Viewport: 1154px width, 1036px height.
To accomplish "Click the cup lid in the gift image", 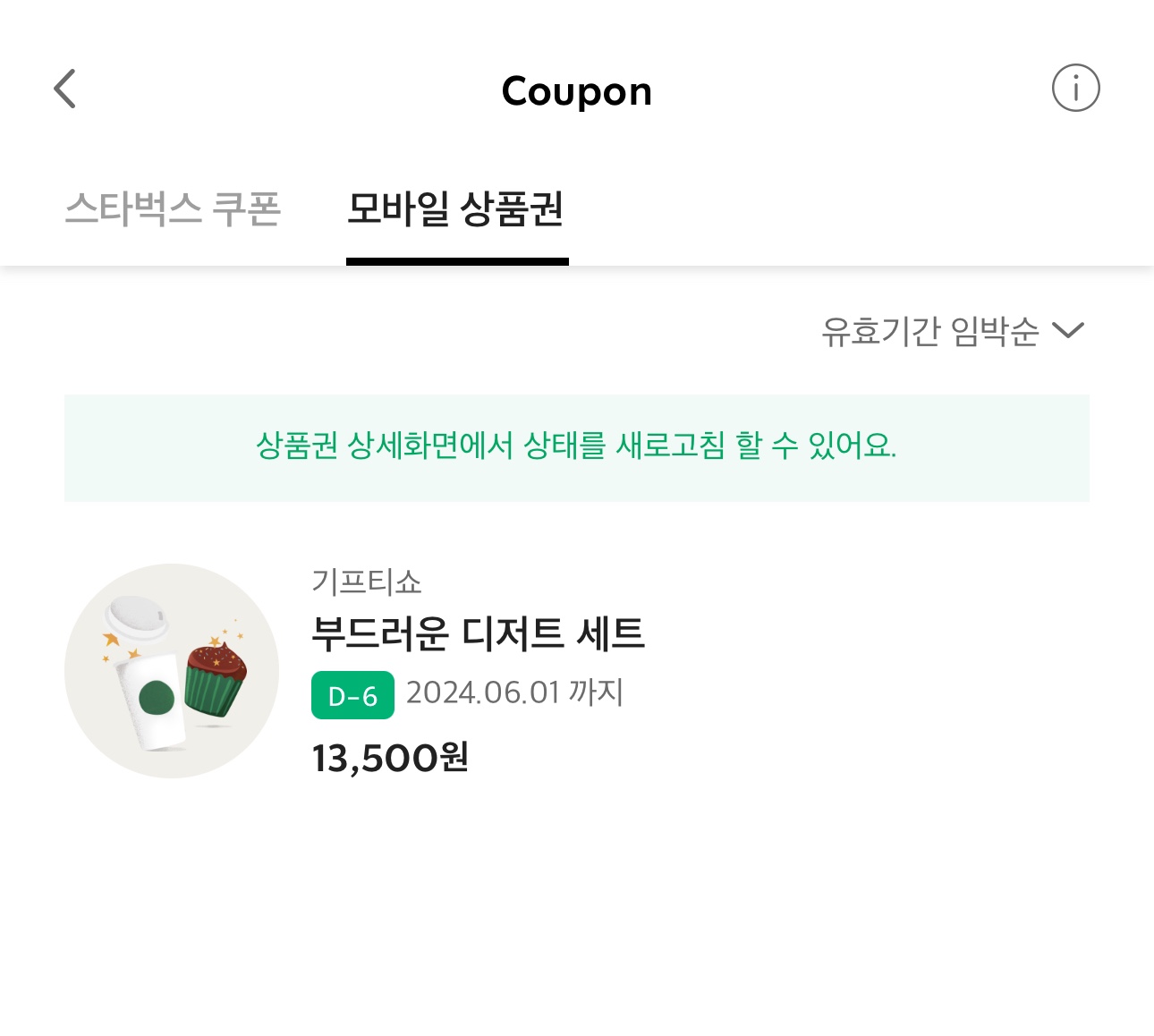I will (136, 616).
